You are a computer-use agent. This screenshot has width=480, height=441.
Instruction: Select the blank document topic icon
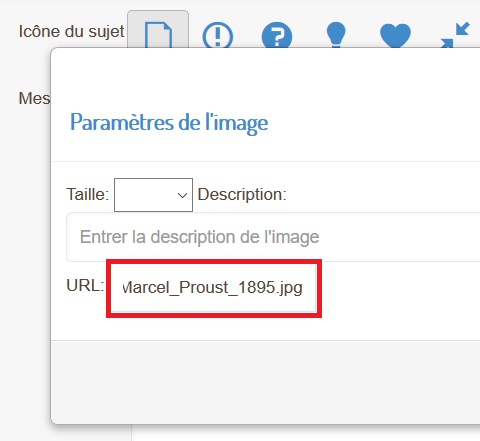tap(158, 33)
